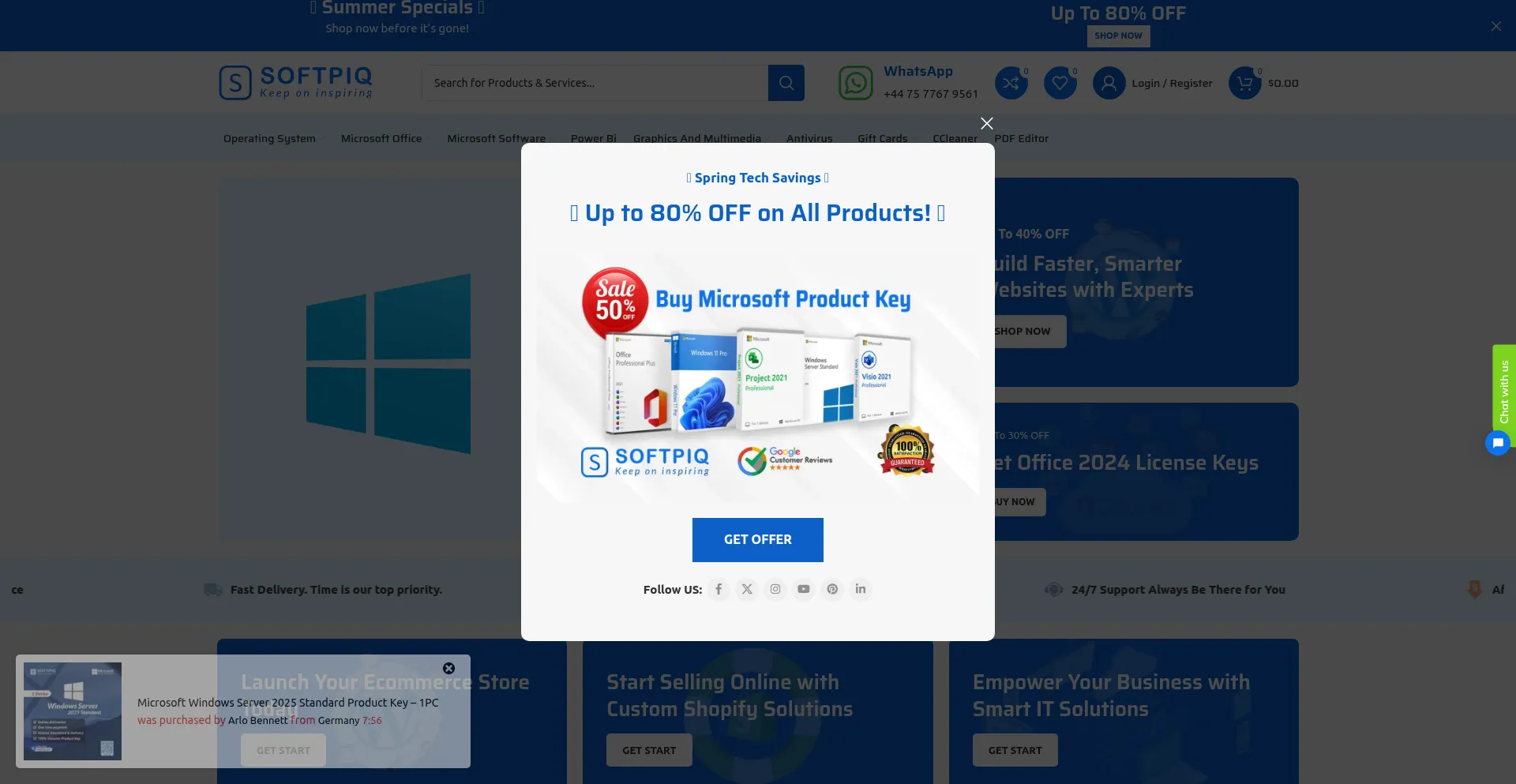Open the X (Twitter) follow icon
The width and height of the screenshot is (1516, 784).
click(x=747, y=589)
